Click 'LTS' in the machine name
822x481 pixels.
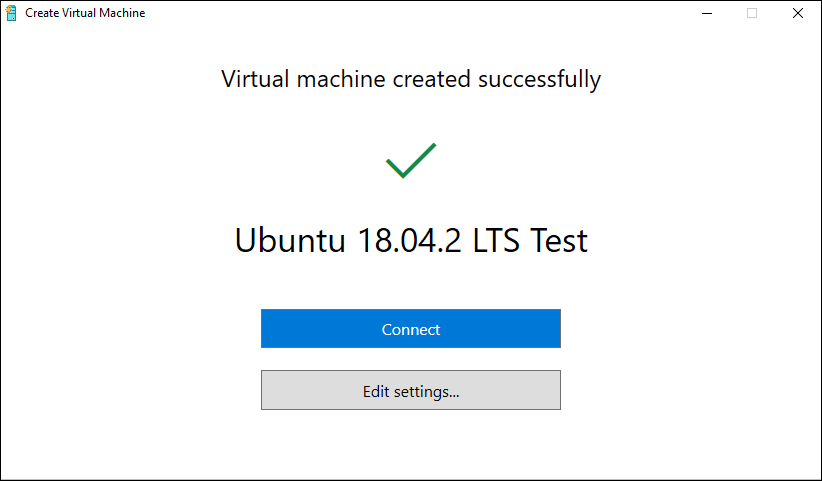pos(496,240)
